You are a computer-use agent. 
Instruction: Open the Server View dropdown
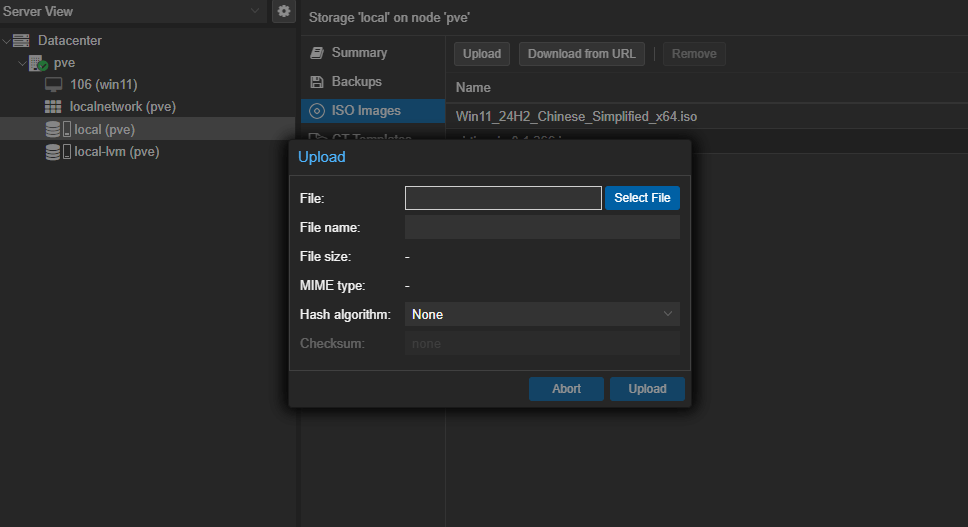tap(255, 11)
